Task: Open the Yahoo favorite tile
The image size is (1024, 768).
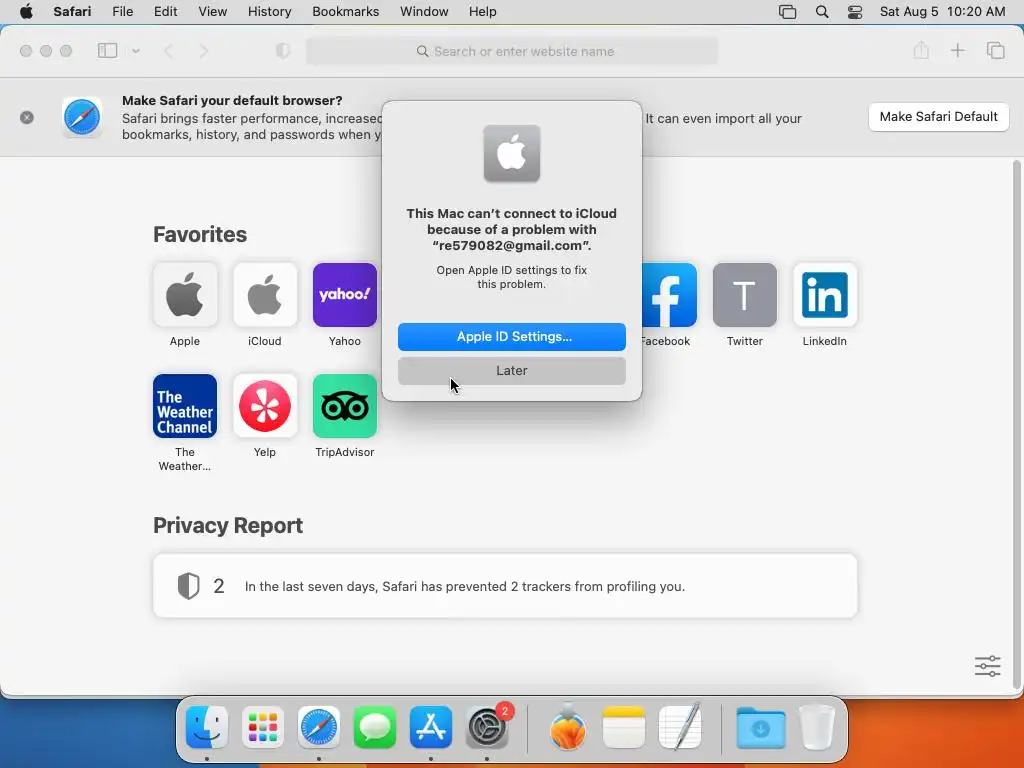Action: (x=345, y=295)
